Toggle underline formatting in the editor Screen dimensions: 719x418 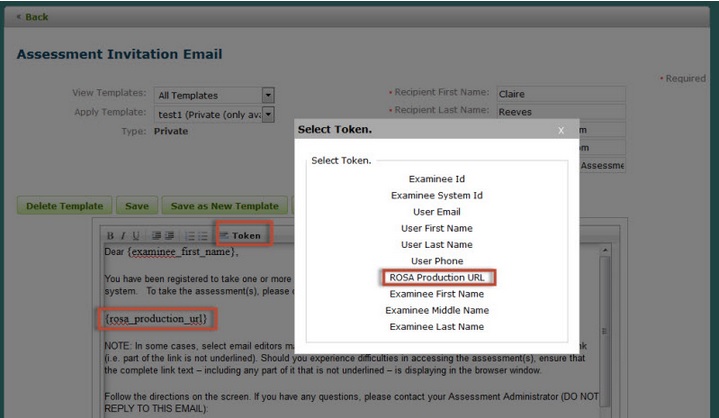click(x=136, y=236)
